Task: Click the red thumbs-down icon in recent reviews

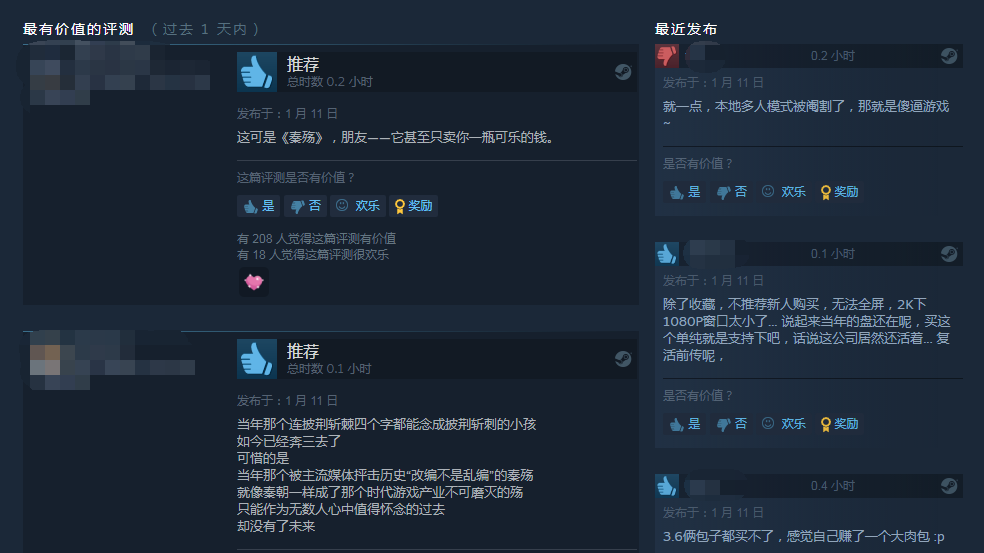Action: click(x=666, y=56)
